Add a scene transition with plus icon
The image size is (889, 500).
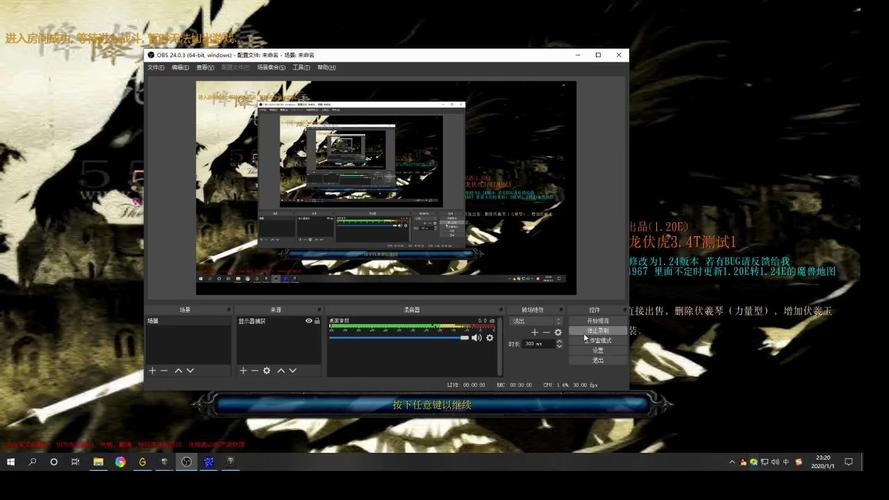535,332
